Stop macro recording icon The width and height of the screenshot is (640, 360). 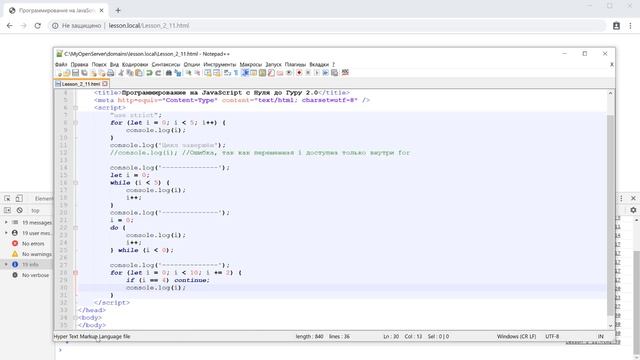308,73
